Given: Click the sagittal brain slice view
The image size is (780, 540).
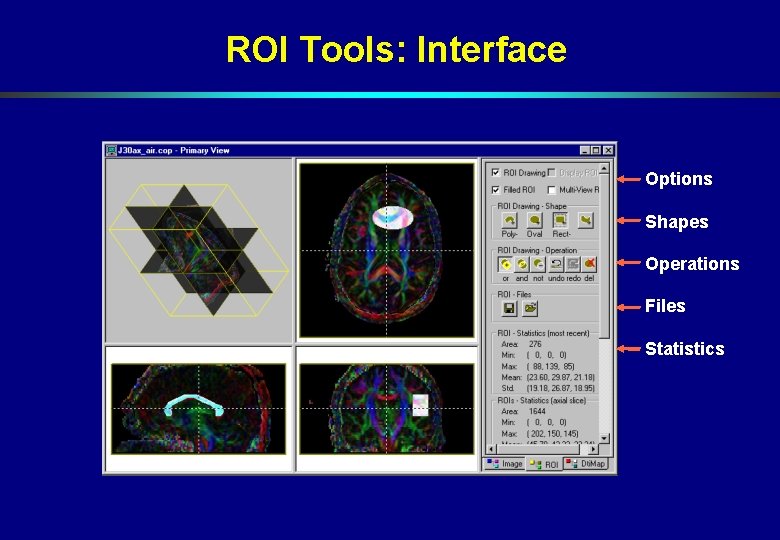Looking at the screenshot, I should click(198, 408).
